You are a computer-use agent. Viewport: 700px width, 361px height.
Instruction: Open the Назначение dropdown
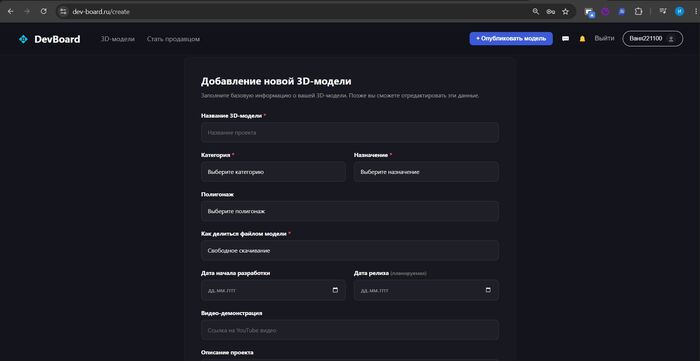426,172
